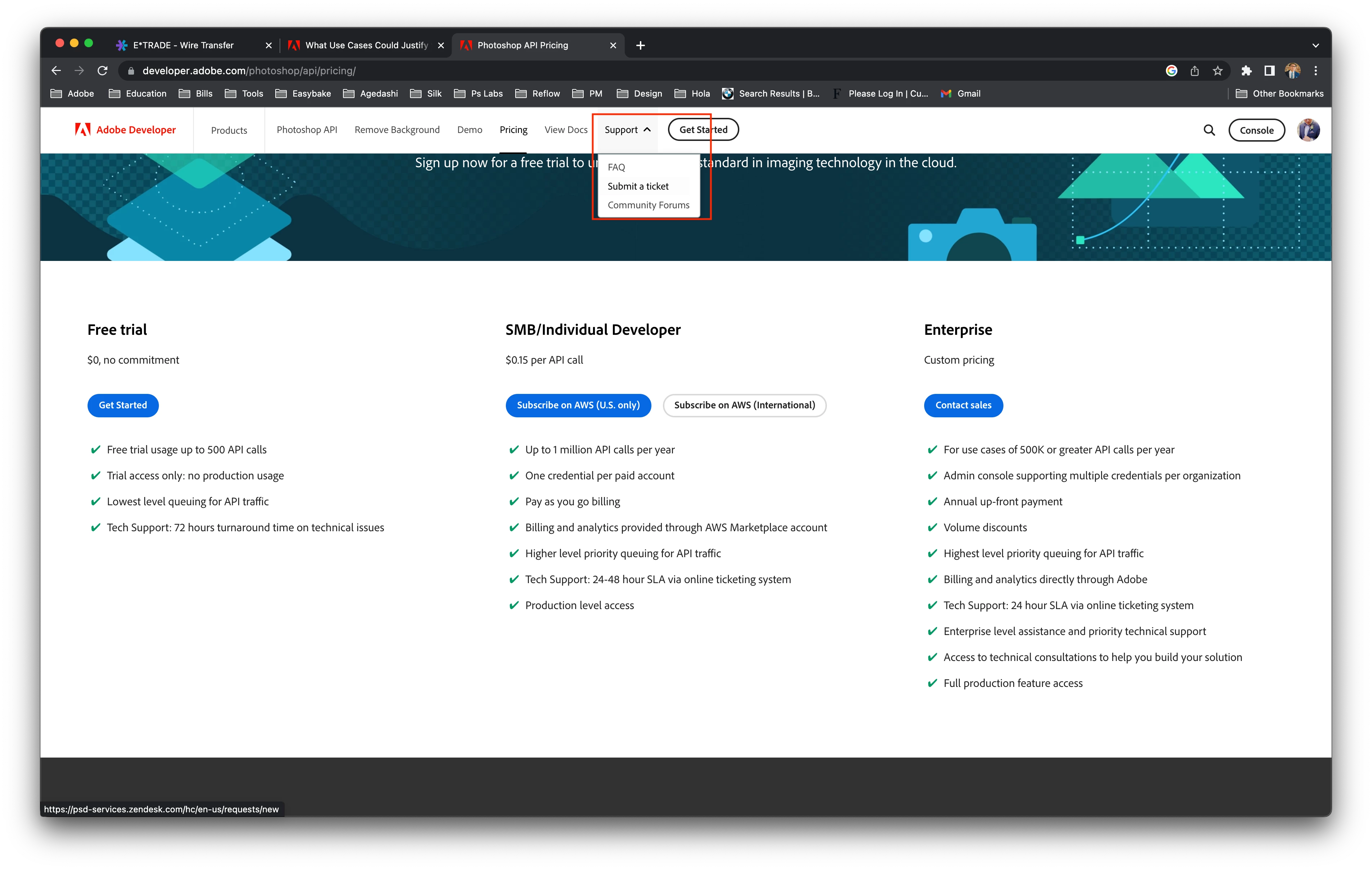1372x870 pixels.
Task: Expand the tab search chevron
Action: click(x=1315, y=45)
